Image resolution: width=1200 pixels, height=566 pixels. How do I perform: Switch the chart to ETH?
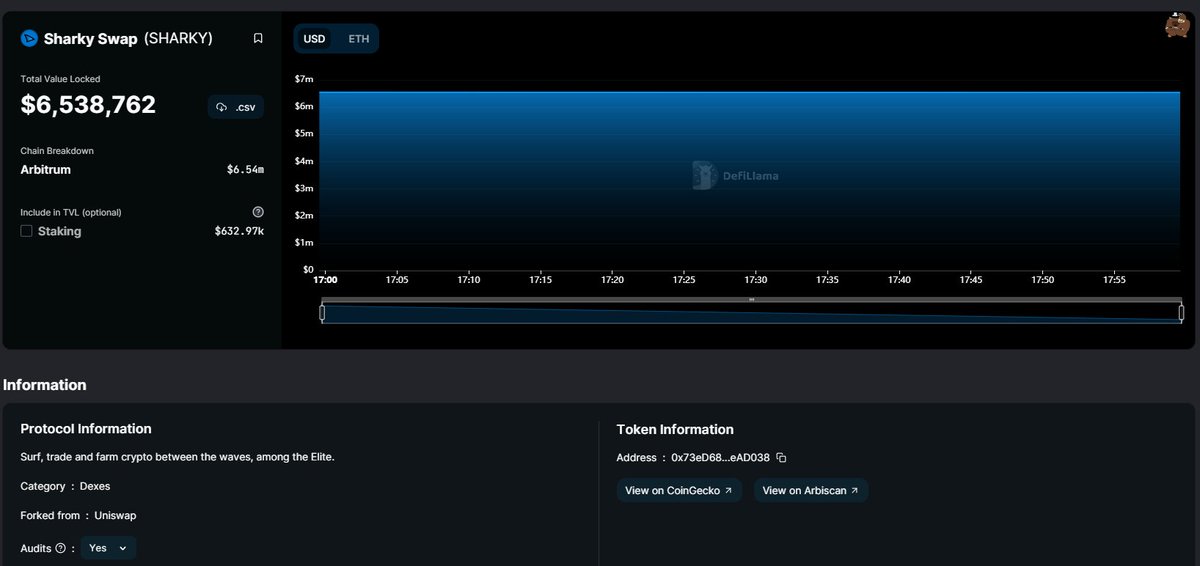(x=358, y=39)
